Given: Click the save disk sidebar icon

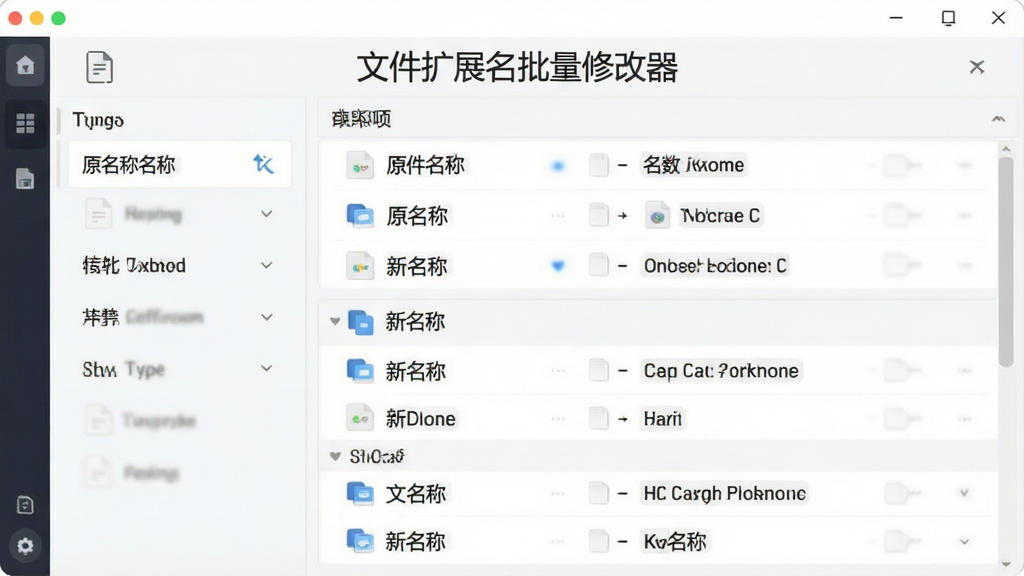Looking at the screenshot, I should coord(25,178).
